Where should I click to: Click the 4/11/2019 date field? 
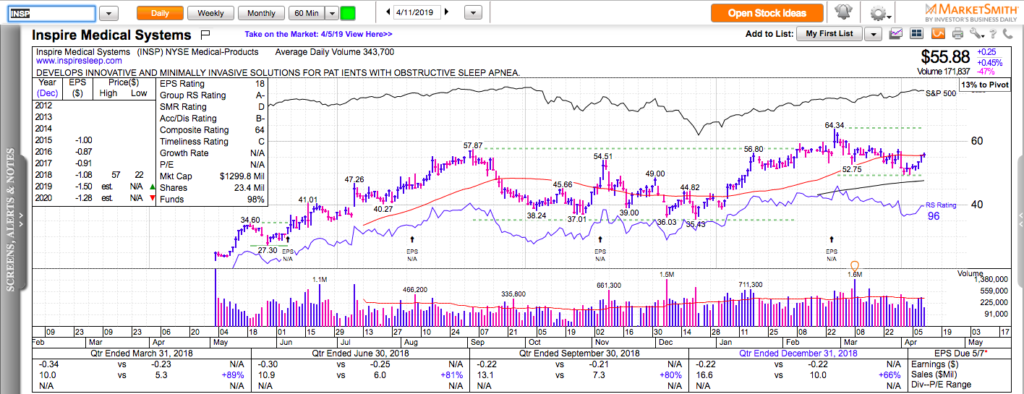[x=418, y=12]
